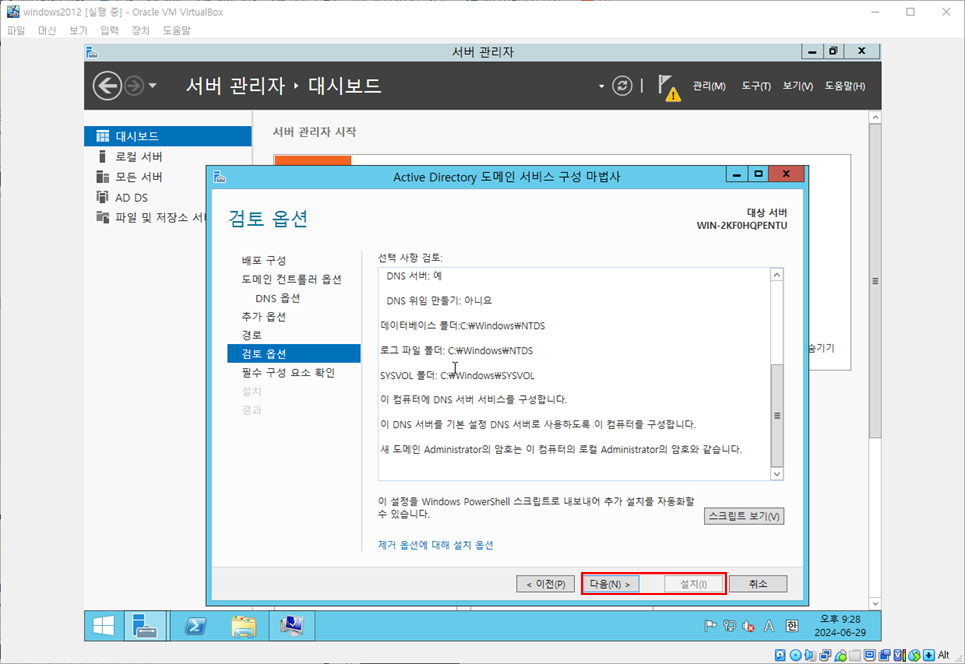This screenshot has height=664, width=965.
Task: Click VirtualBox hard disk status icon
Action: 780,655
